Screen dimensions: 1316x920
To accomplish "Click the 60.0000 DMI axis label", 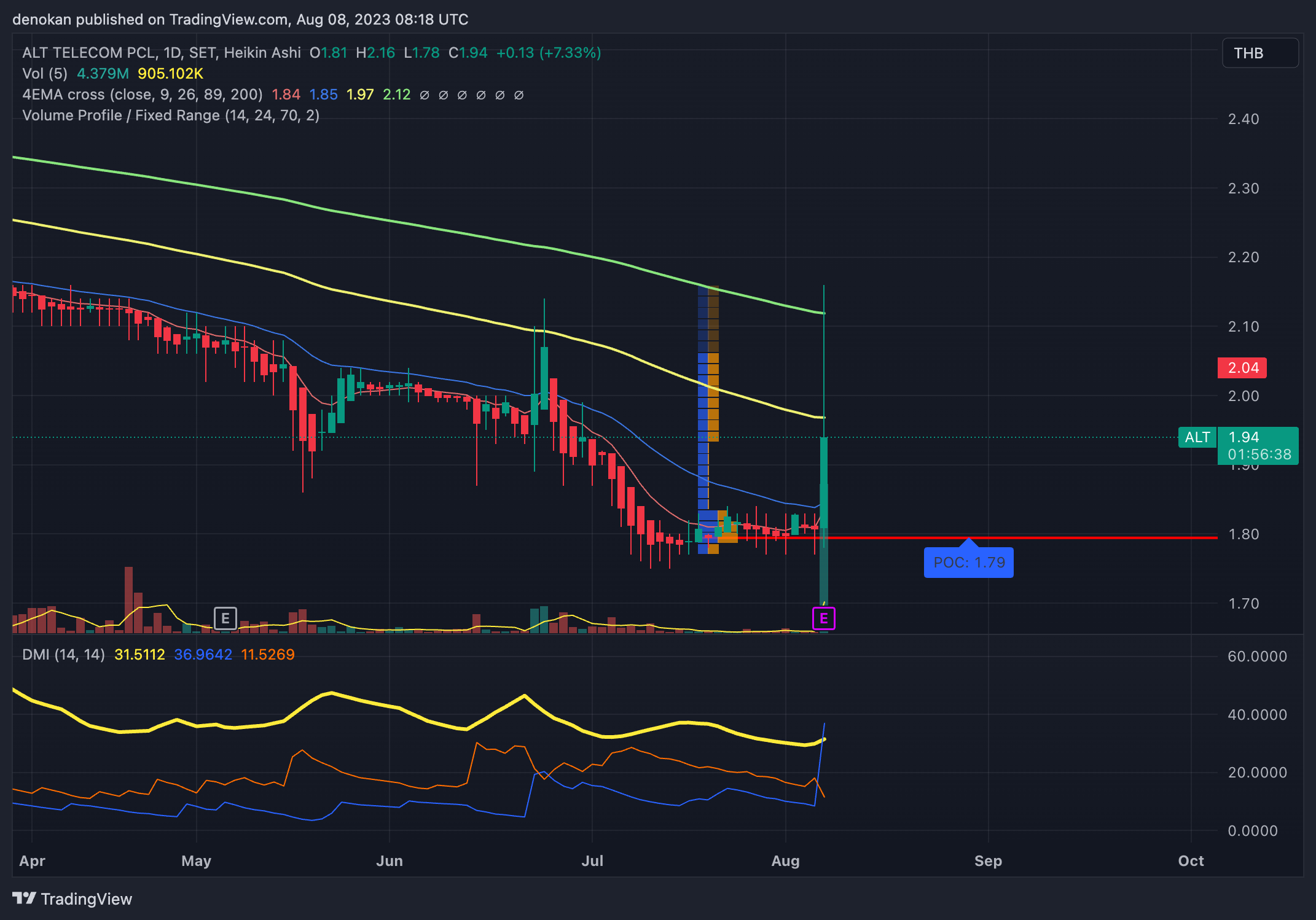I will (x=1257, y=657).
